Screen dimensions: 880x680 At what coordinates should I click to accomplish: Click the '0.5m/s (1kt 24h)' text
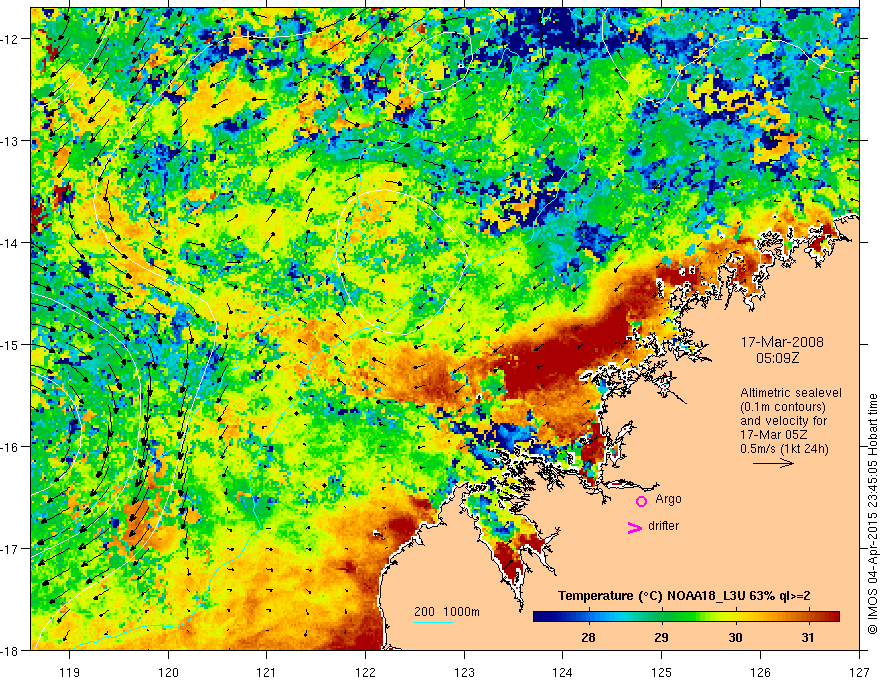click(x=785, y=449)
